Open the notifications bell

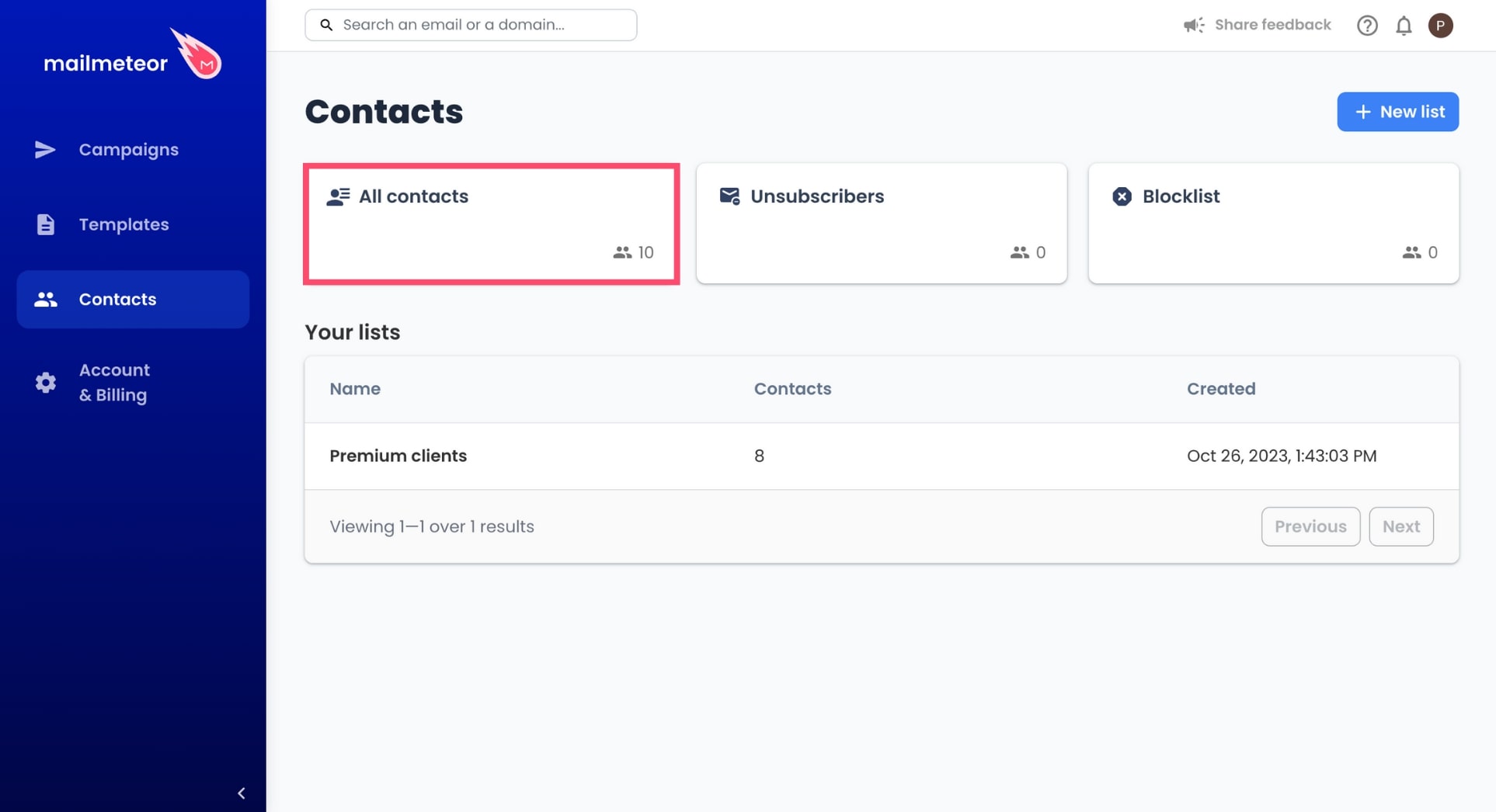click(1404, 26)
